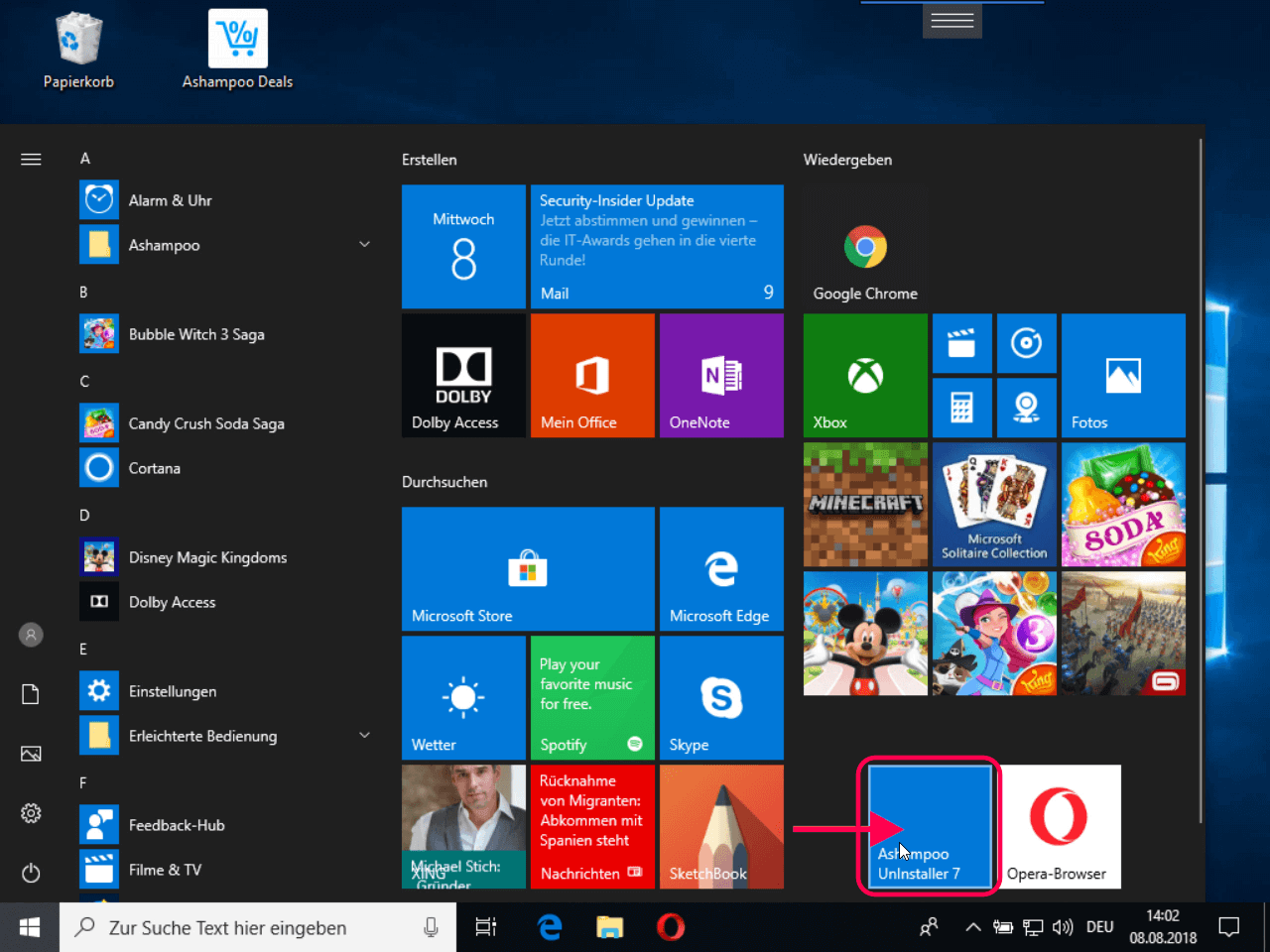
Task: Activate the Cortana microphone in search box
Action: point(431,927)
